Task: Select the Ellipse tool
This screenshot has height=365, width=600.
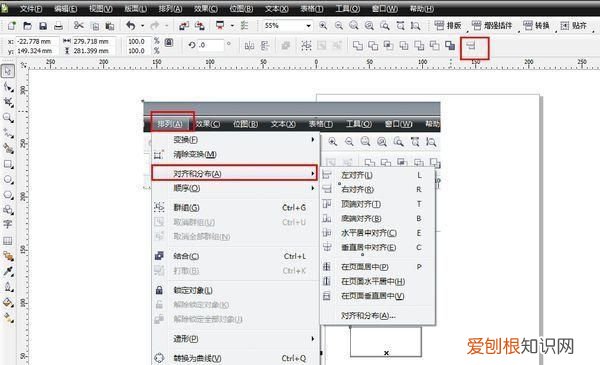Action: pyautogui.click(x=8, y=179)
